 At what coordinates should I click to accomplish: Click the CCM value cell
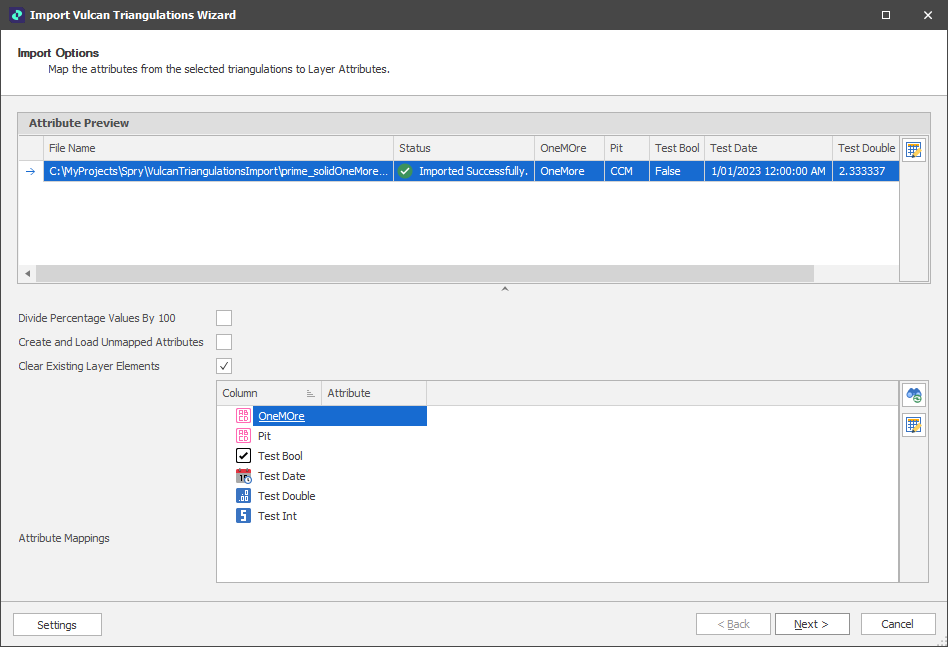click(626, 171)
